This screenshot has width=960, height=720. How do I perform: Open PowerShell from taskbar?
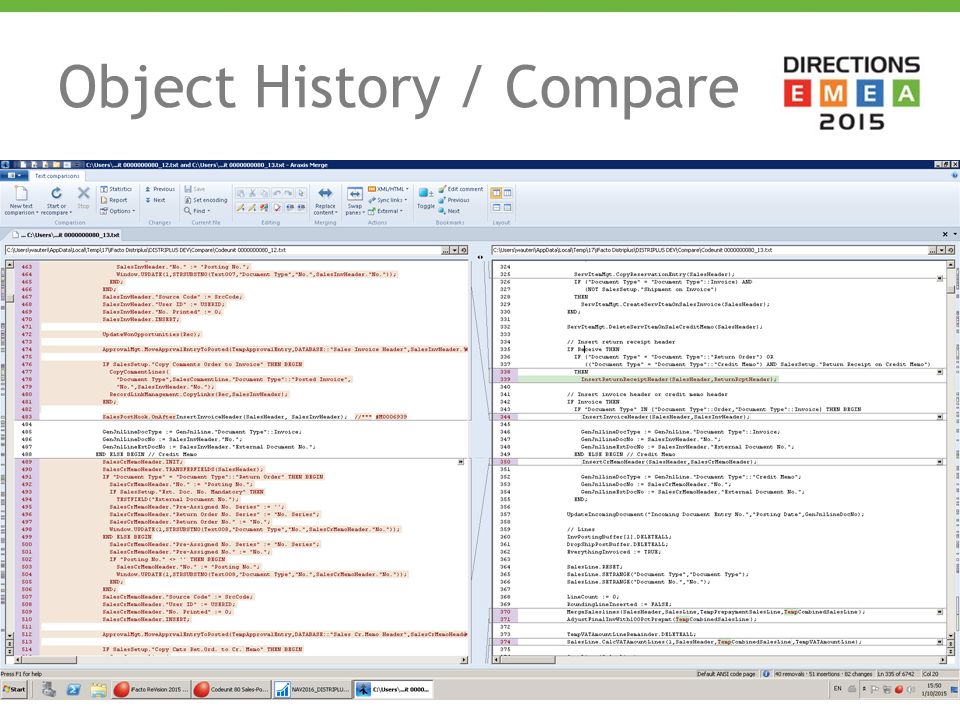(73, 690)
